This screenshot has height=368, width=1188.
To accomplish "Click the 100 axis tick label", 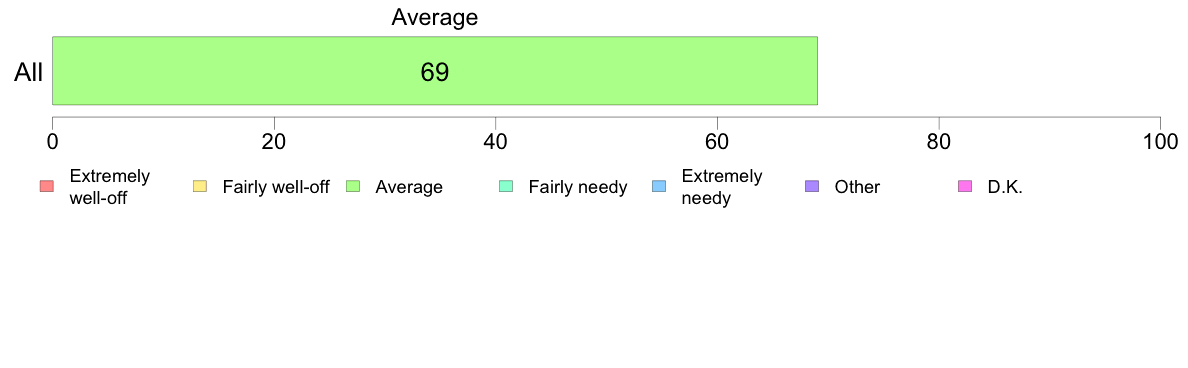I will point(1158,142).
